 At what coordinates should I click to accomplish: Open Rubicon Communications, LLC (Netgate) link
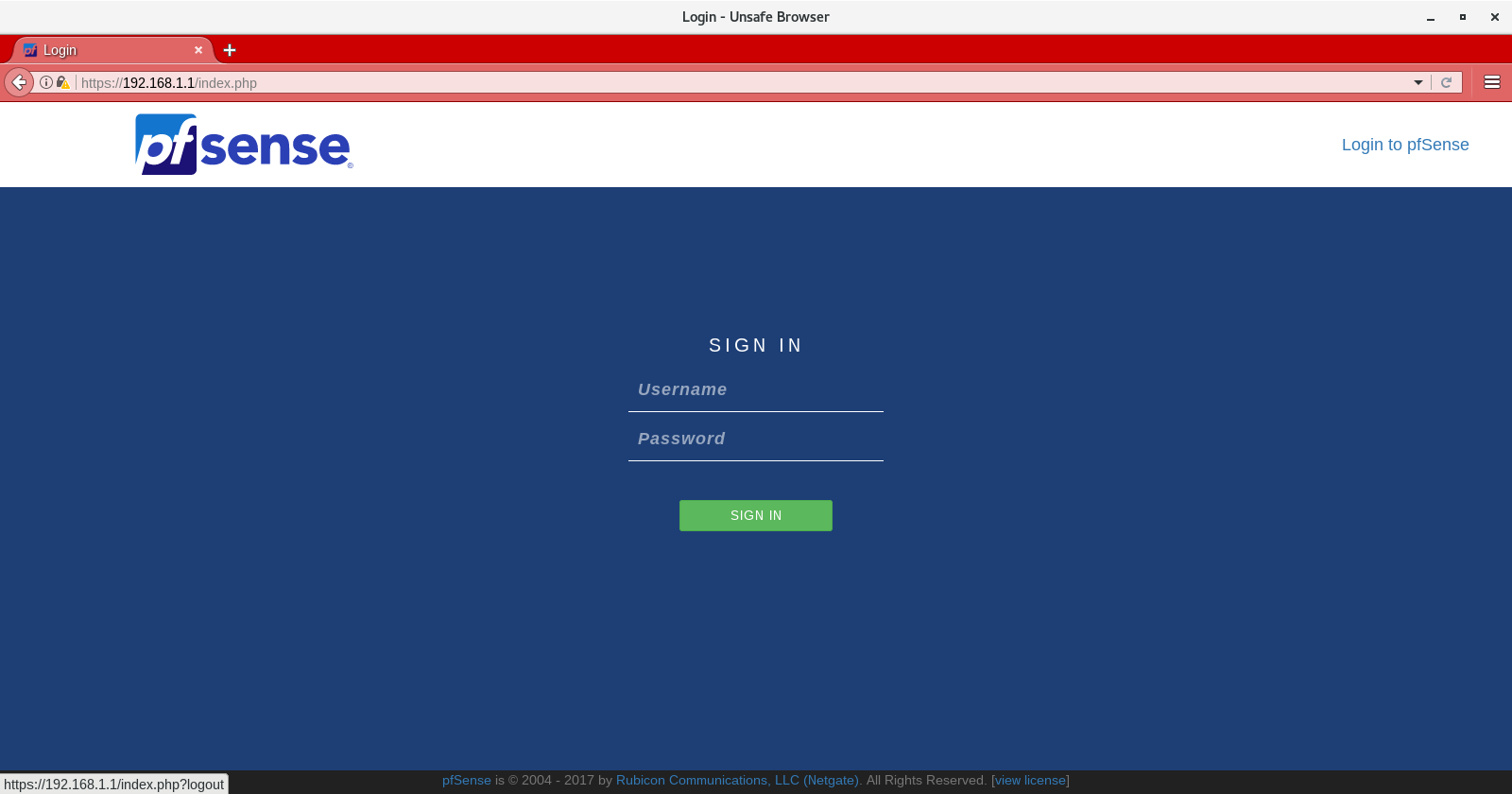738,780
